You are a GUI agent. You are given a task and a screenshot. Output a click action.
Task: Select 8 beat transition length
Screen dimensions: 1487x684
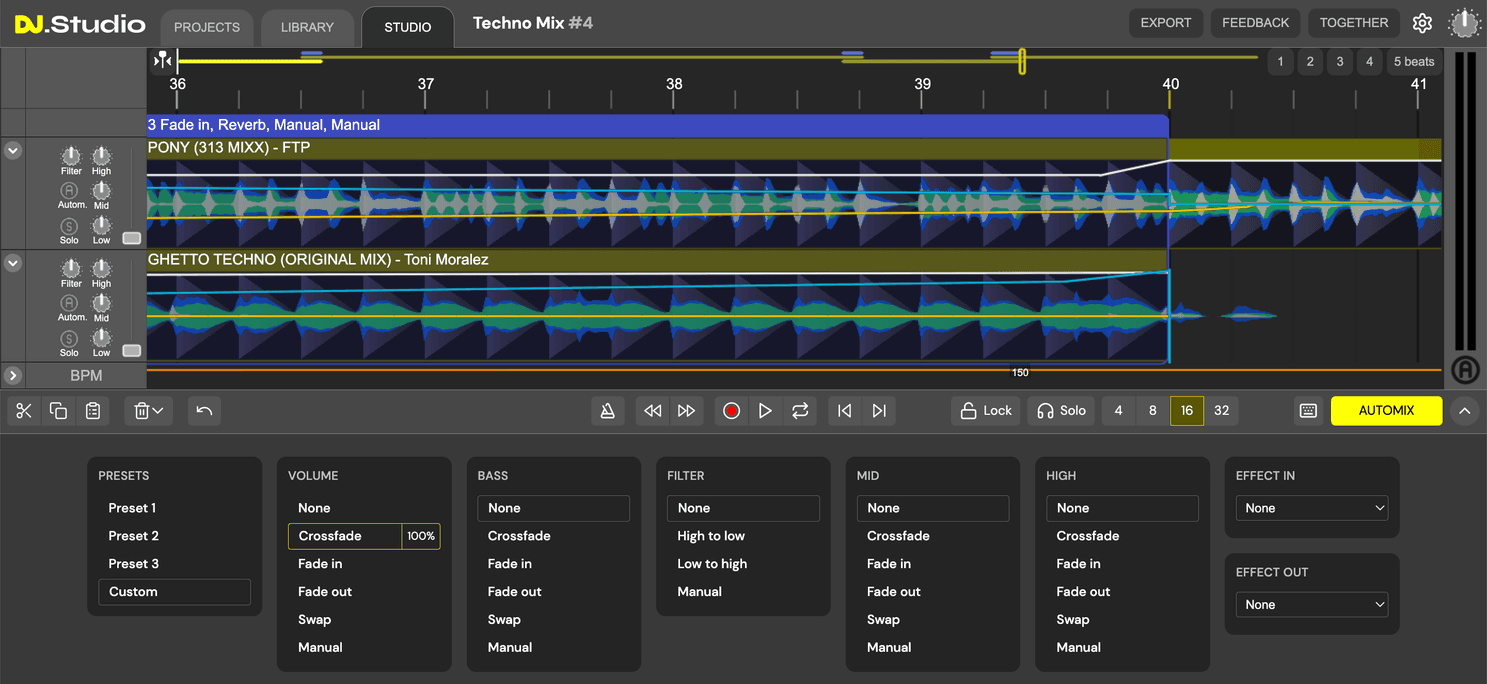tap(1153, 411)
